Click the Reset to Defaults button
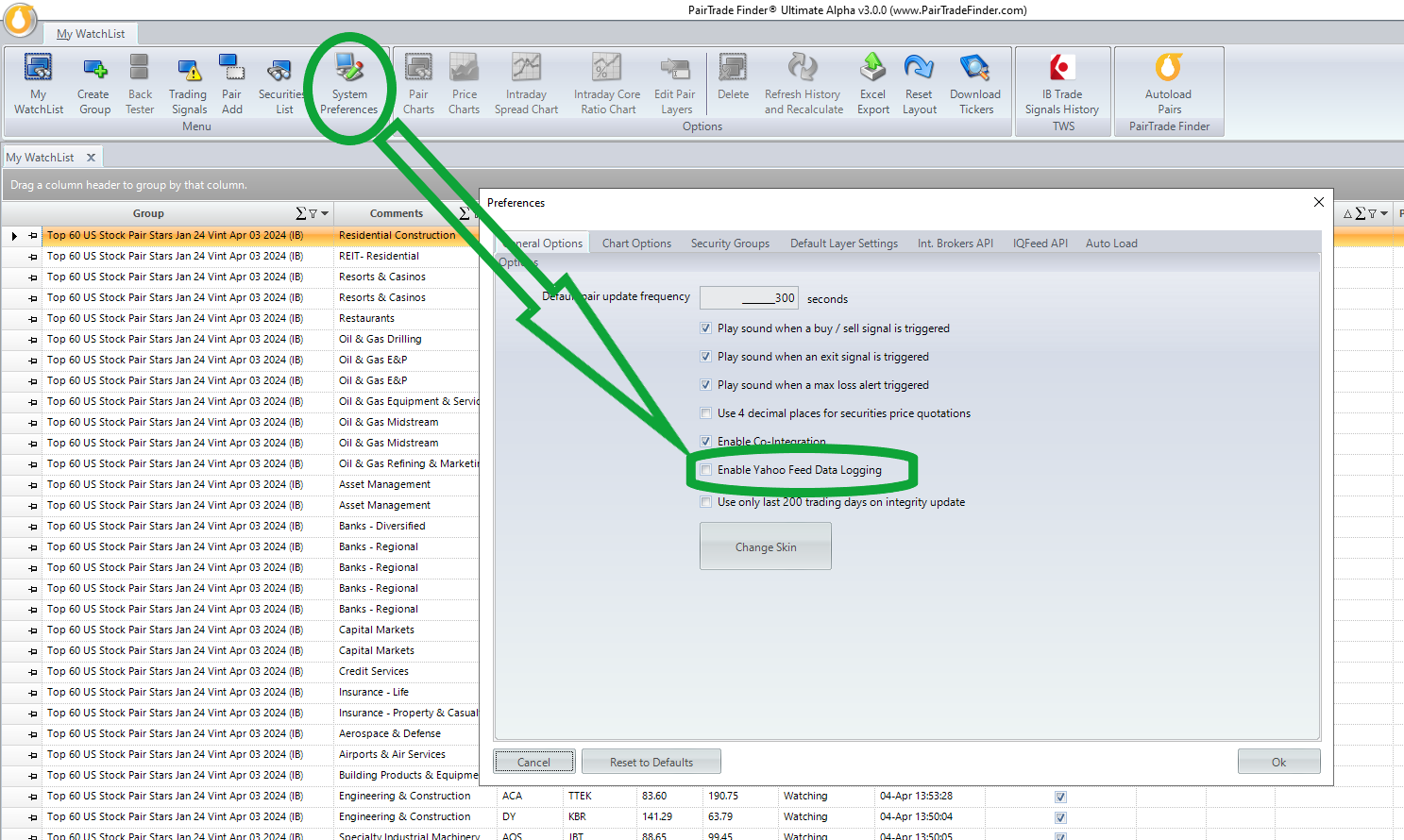This screenshot has width=1404, height=840. (651, 762)
